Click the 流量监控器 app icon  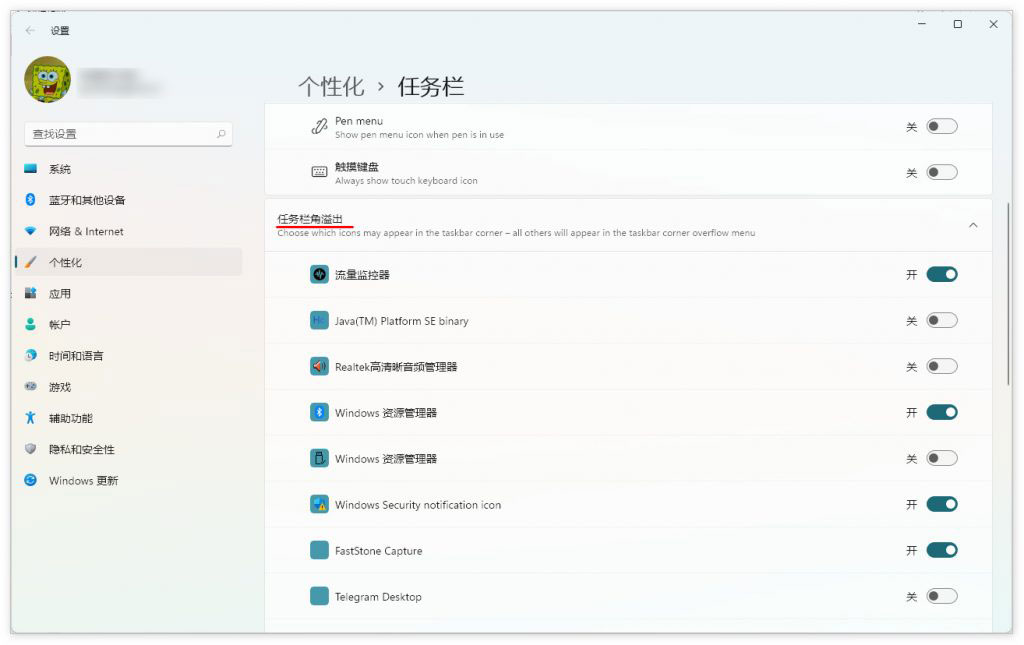point(320,273)
